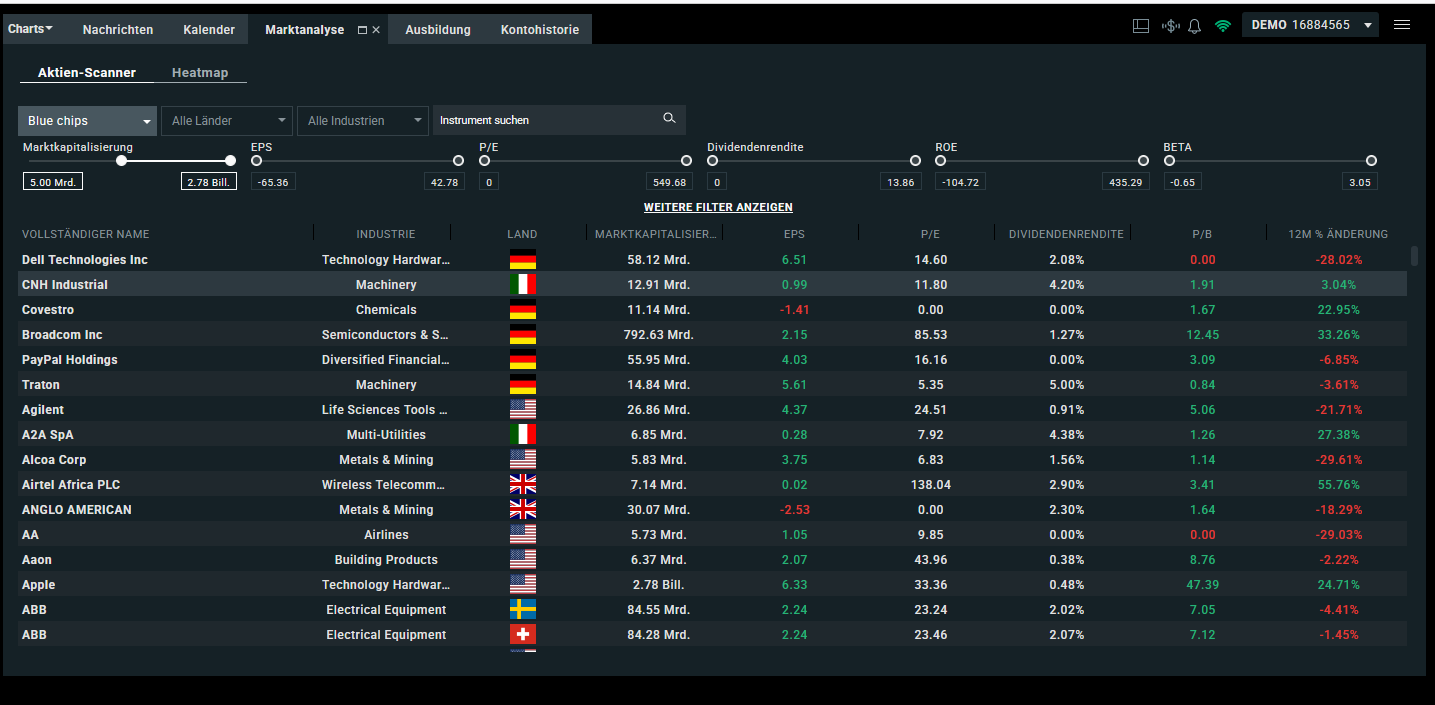Open the notifications bell icon
The height and width of the screenshot is (705, 1435).
1194,24
